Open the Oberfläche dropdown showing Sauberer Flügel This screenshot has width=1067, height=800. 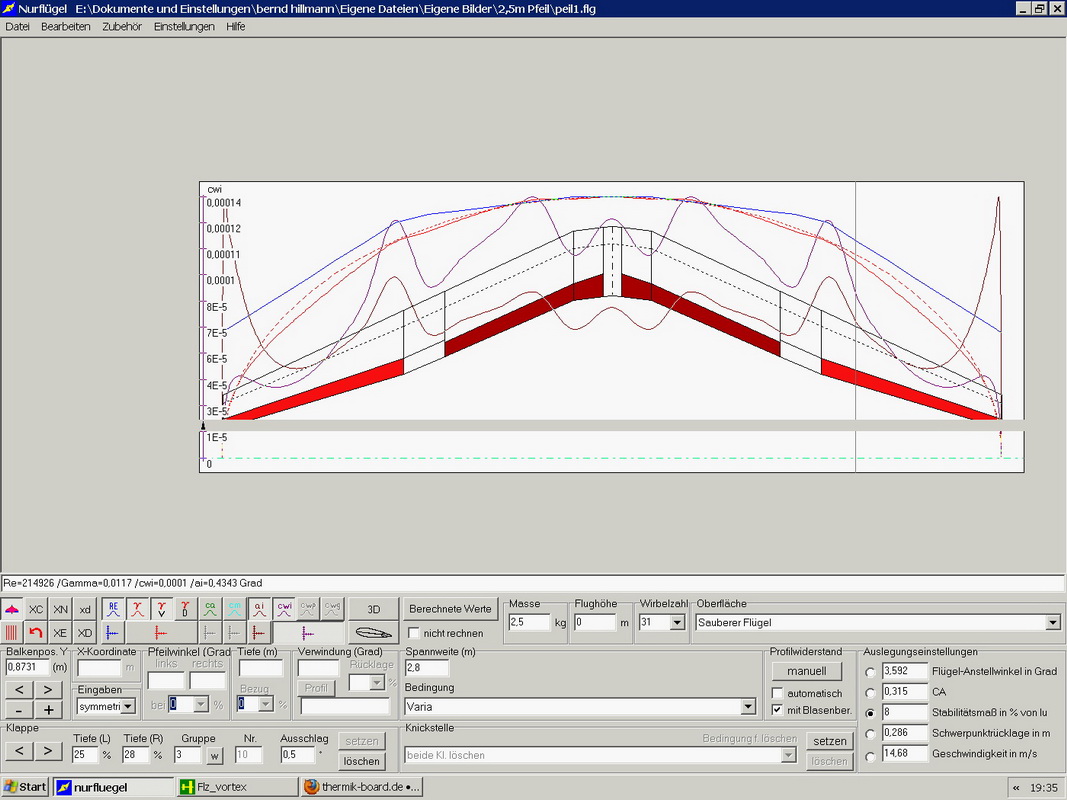click(x=1051, y=622)
